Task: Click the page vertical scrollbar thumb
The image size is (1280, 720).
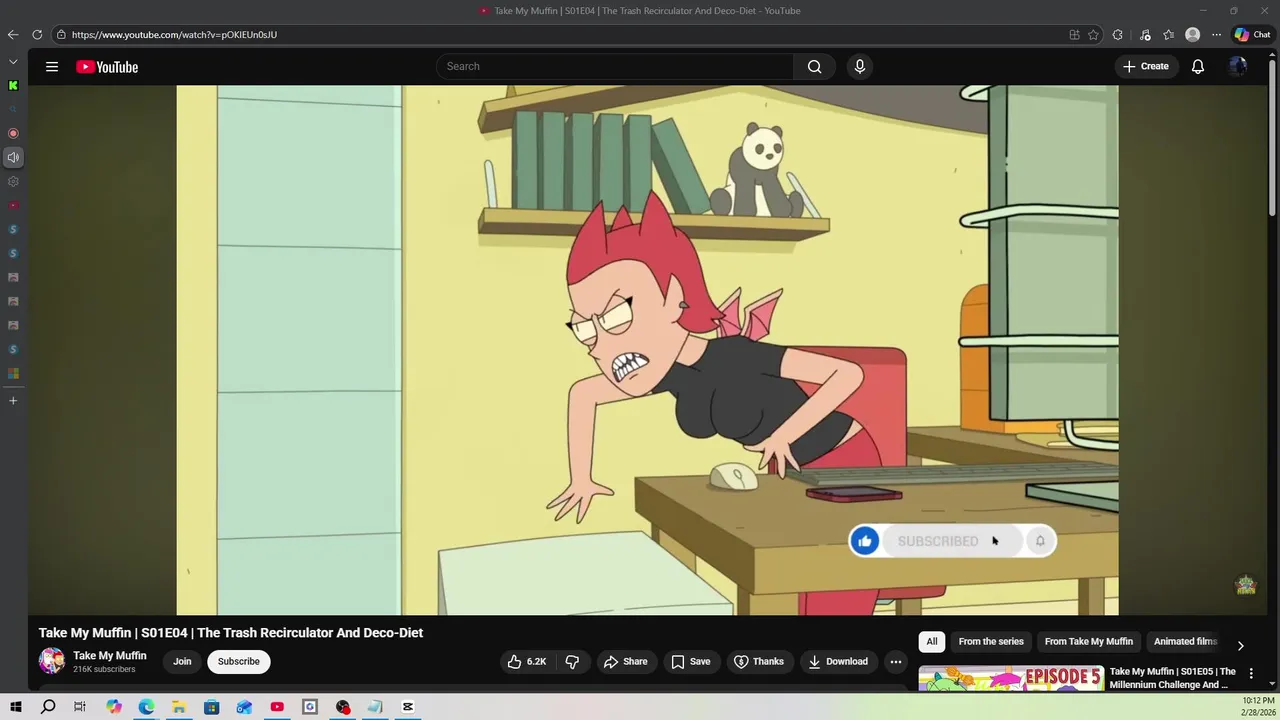Action: tap(1272, 140)
